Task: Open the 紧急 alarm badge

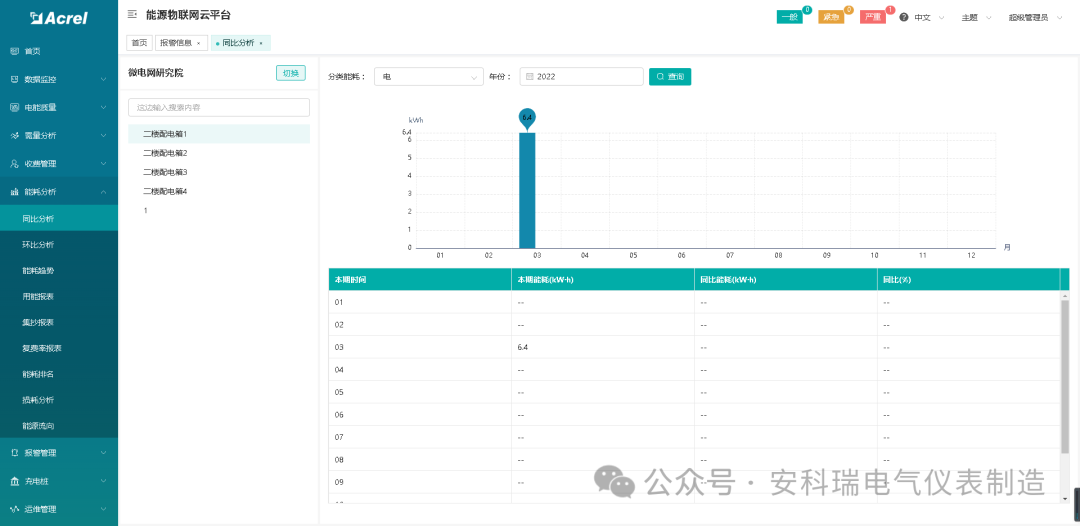Action: (x=831, y=17)
